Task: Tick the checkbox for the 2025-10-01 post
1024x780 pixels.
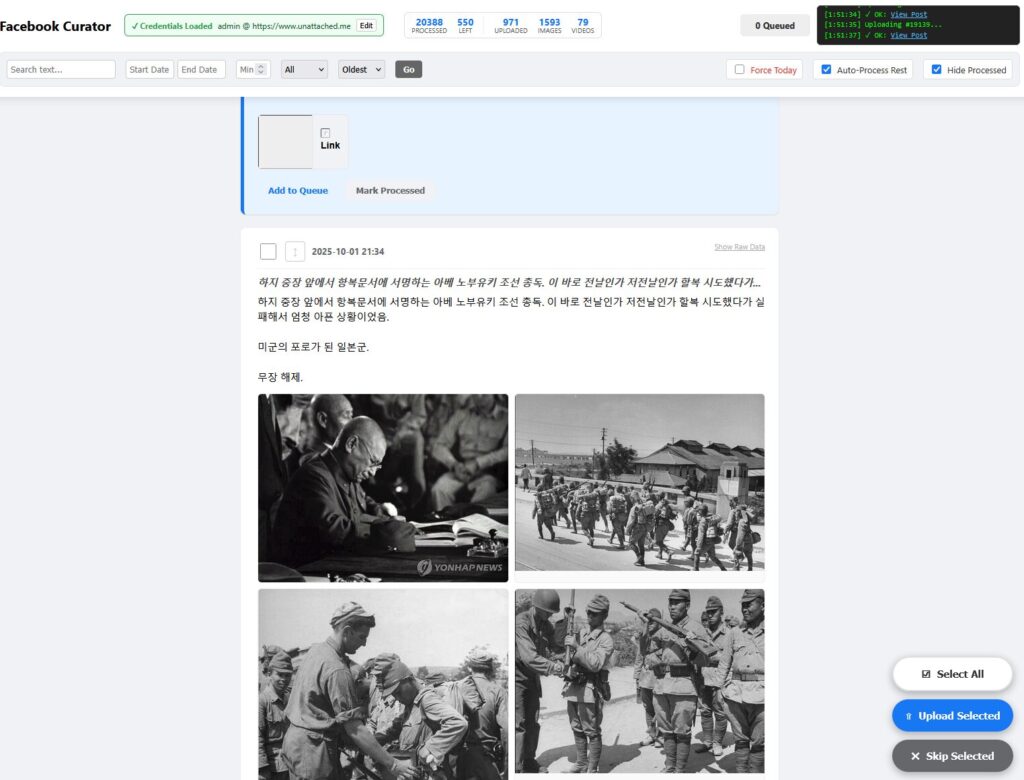Action: [x=268, y=252]
